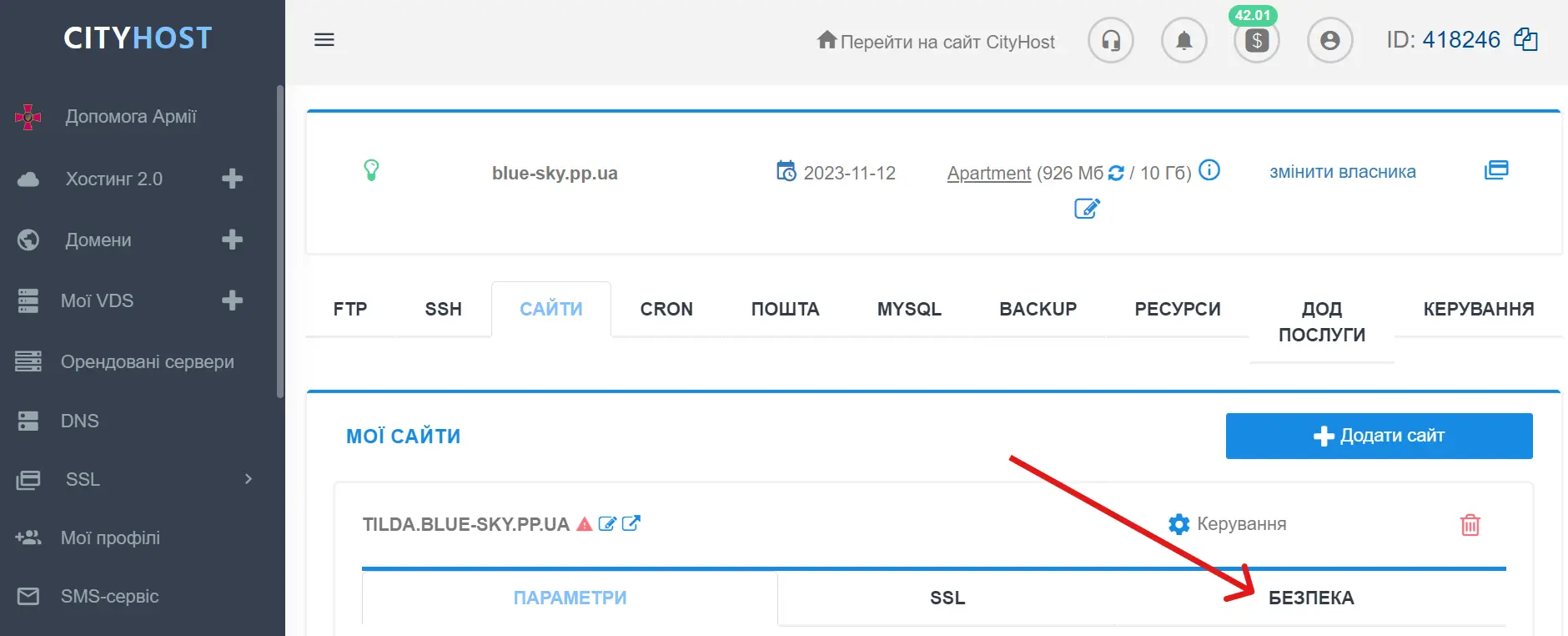Click TILDA.BLUE-SKY.PP.UA site title
Screen dimensions: 1568x636
465,524
